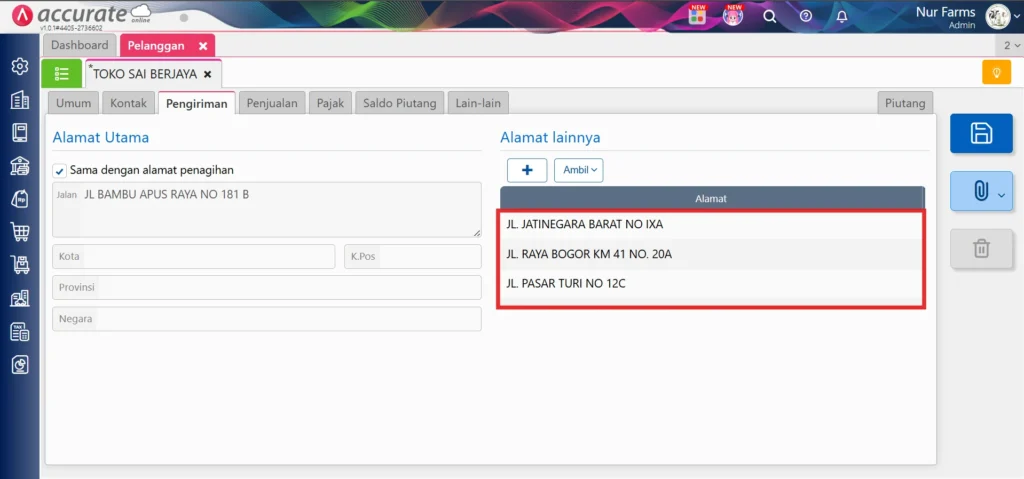Open the inventory hand truck icon
Image resolution: width=1024 pixels, height=479 pixels.
[20, 265]
